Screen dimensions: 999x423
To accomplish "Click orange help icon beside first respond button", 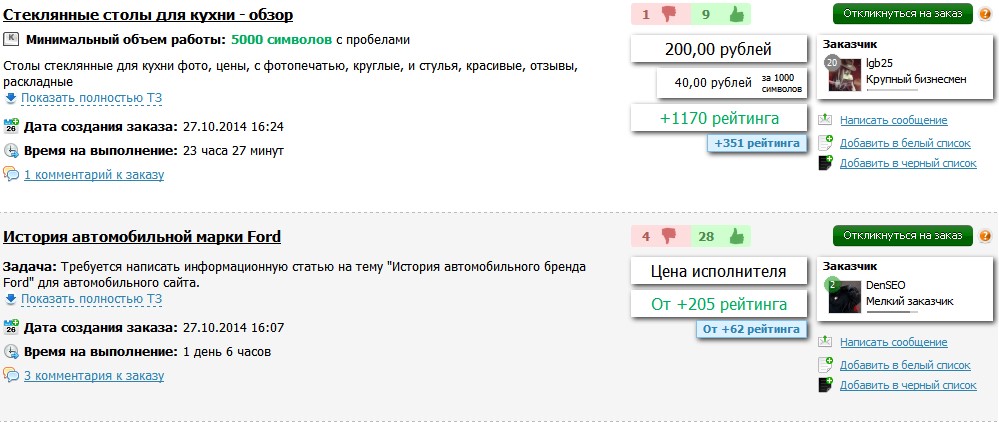I will (985, 15).
